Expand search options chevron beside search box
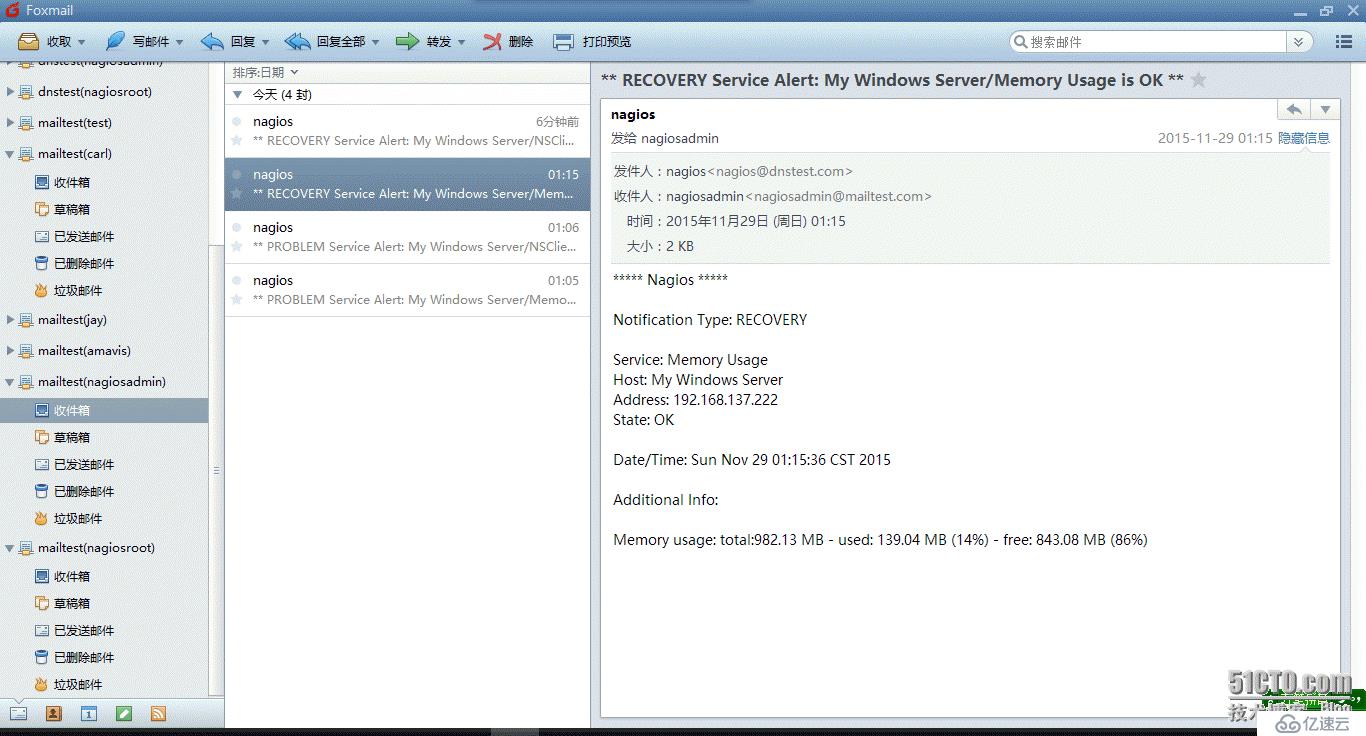This screenshot has height=736, width=1366. 1298,42
